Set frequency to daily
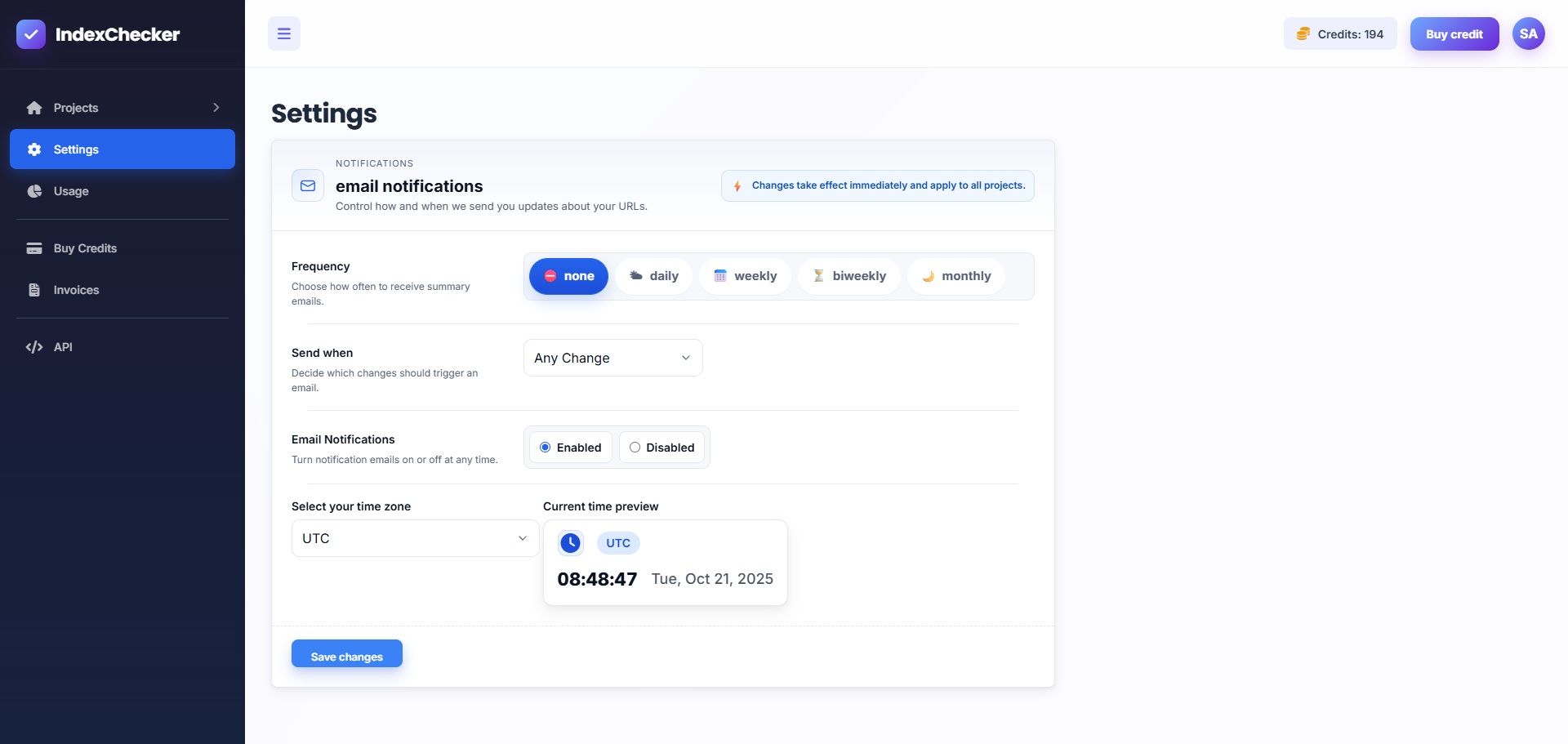Image resolution: width=1568 pixels, height=744 pixels. tap(654, 276)
